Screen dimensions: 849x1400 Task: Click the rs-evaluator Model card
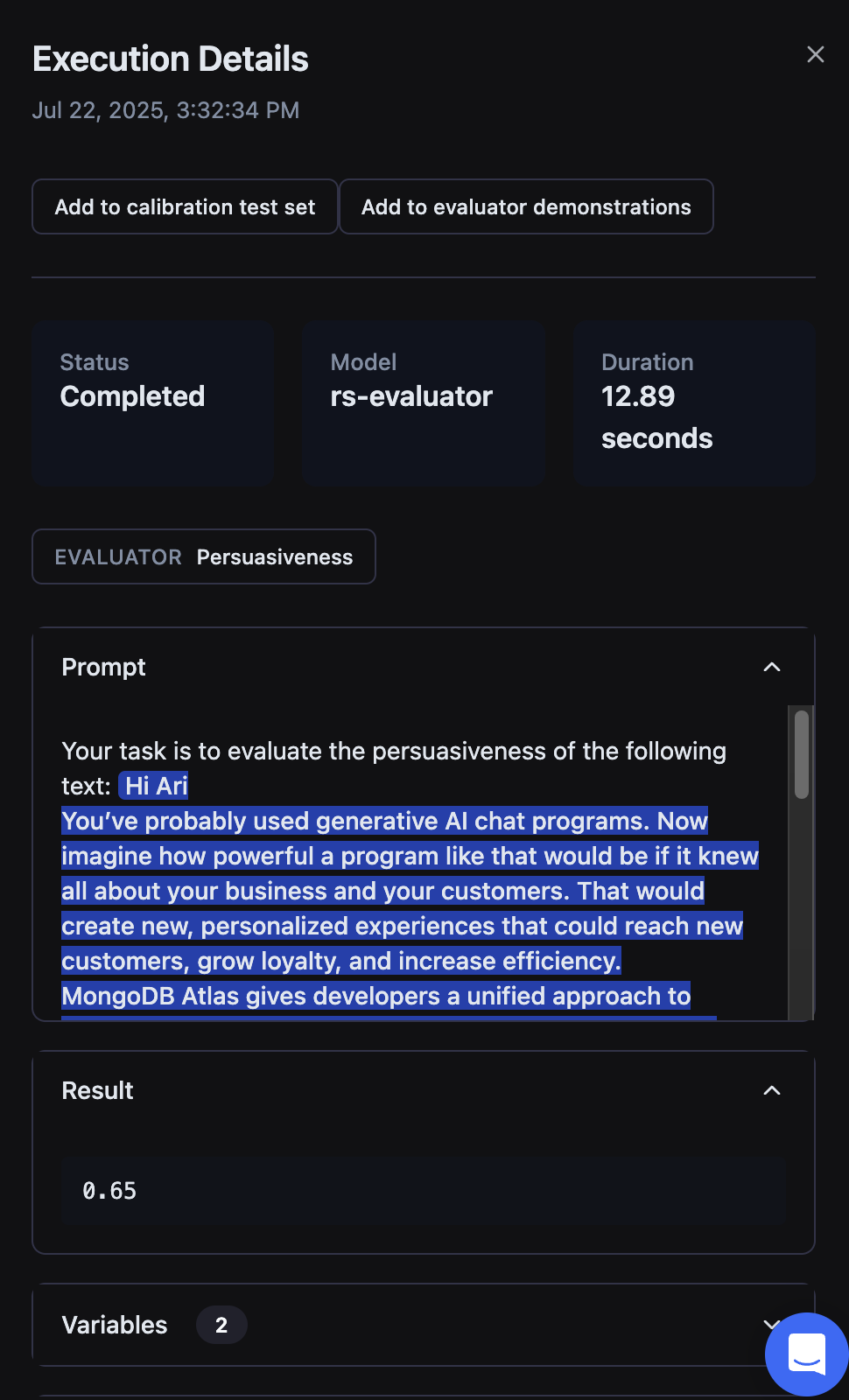click(424, 402)
